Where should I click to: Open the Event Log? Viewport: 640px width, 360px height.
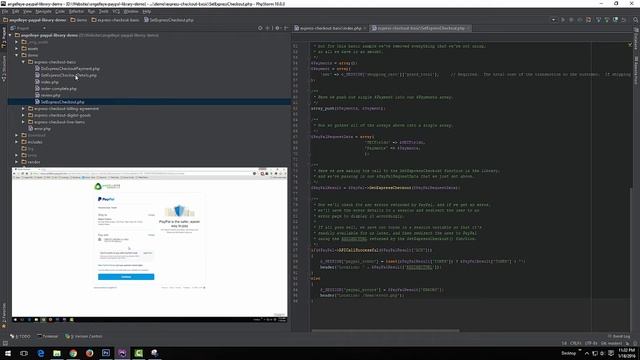[x=619, y=336]
